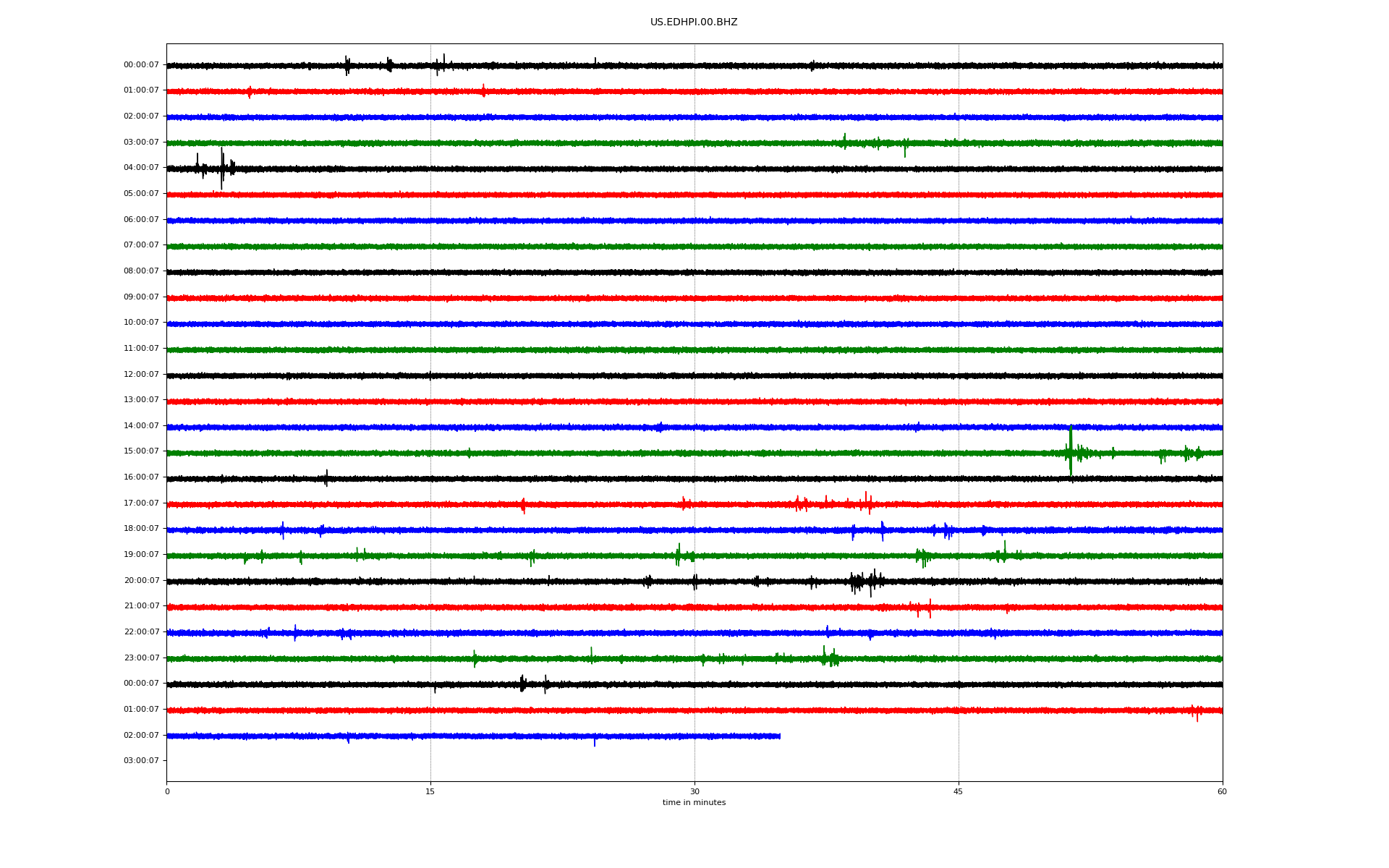Click the 20:00:07 time label

click(x=141, y=581)
